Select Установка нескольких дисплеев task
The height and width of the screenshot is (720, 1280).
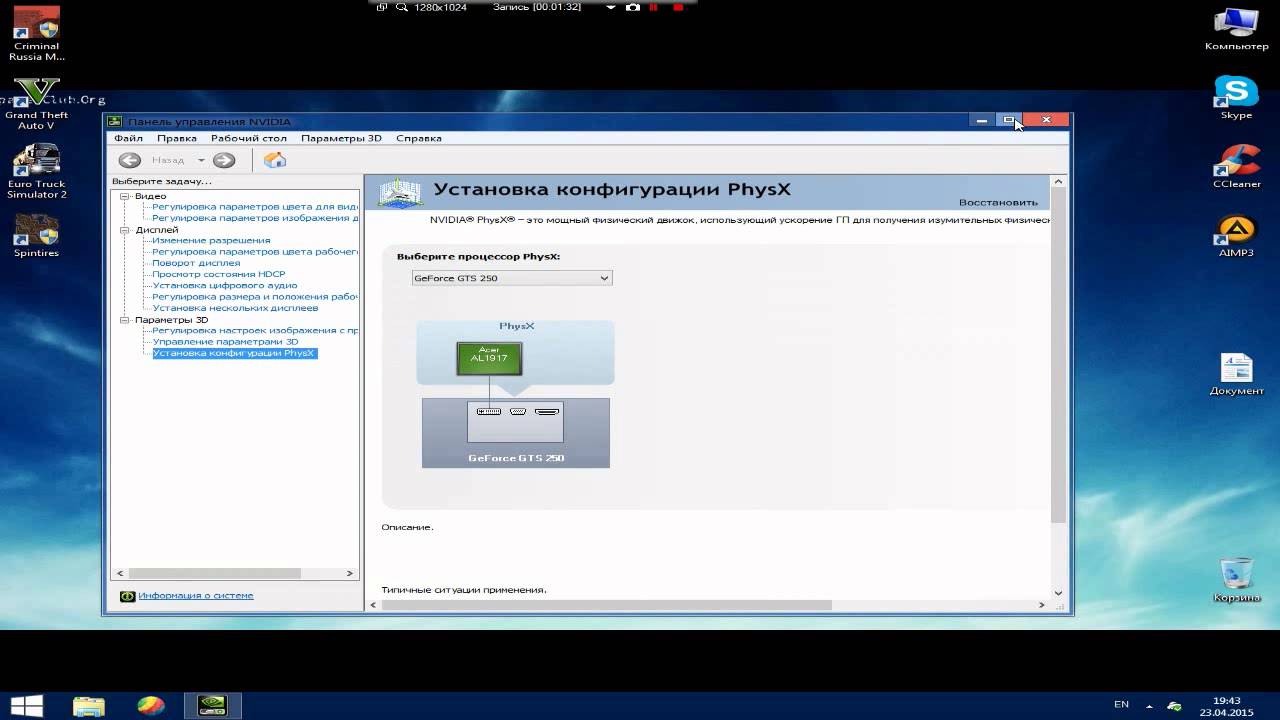click(x=235, y=308)
